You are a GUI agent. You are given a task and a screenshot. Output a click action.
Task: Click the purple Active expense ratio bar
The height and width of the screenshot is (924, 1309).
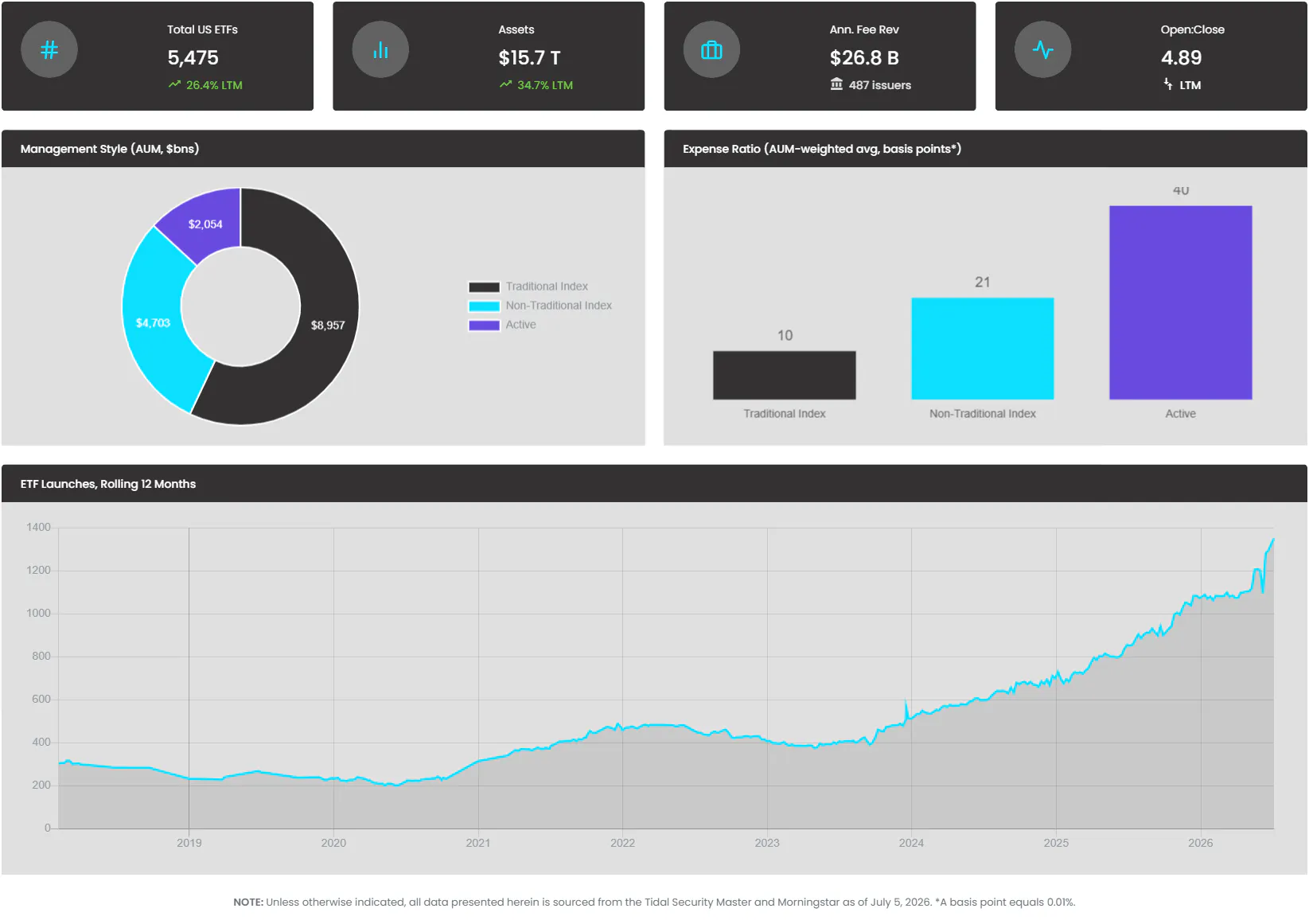click(x=1181, y=302)
